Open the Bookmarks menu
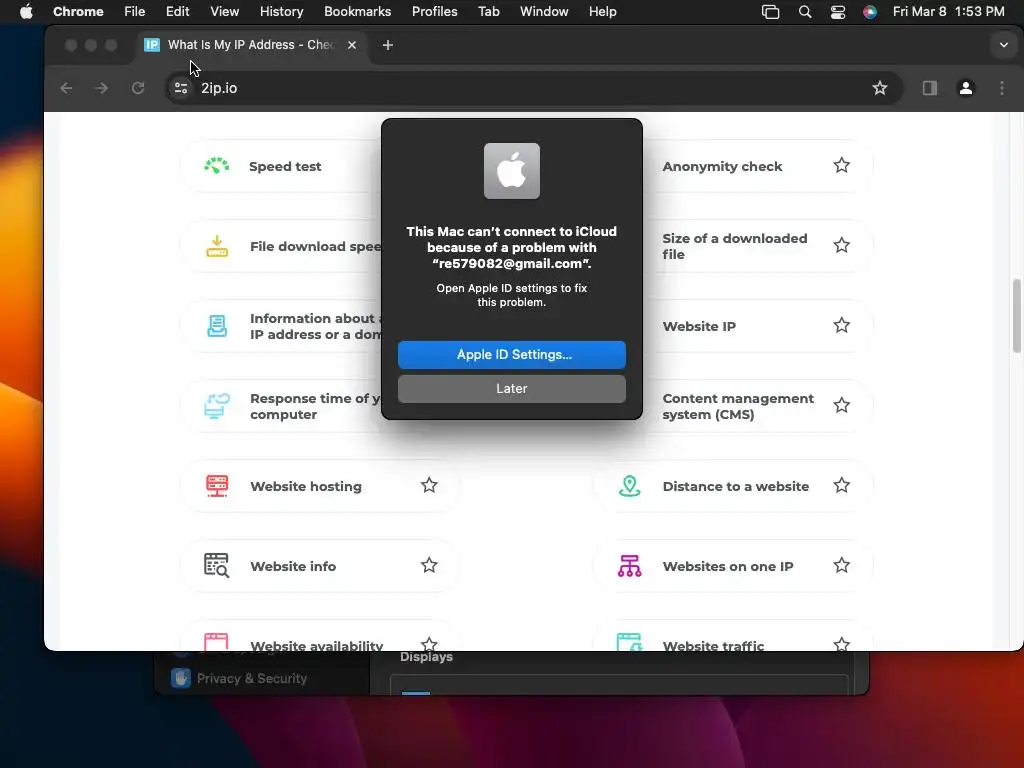 click(x=357, y=12)
